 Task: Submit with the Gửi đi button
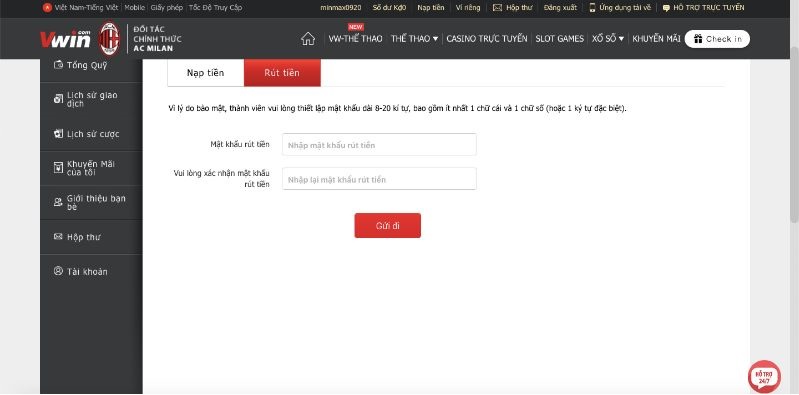point(387,226)
